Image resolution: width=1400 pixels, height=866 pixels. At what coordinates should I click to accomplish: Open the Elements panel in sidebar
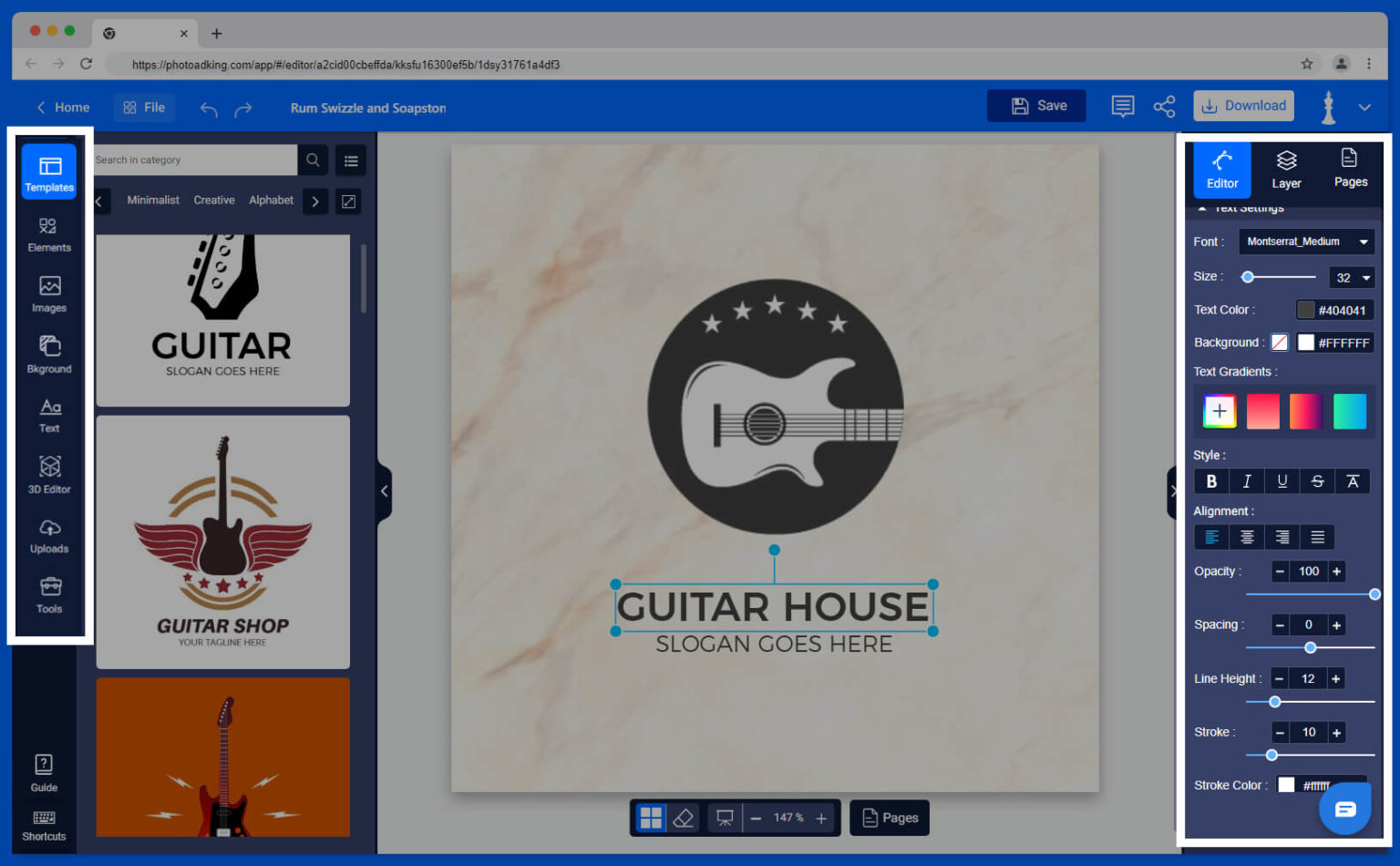click(49, 234)
